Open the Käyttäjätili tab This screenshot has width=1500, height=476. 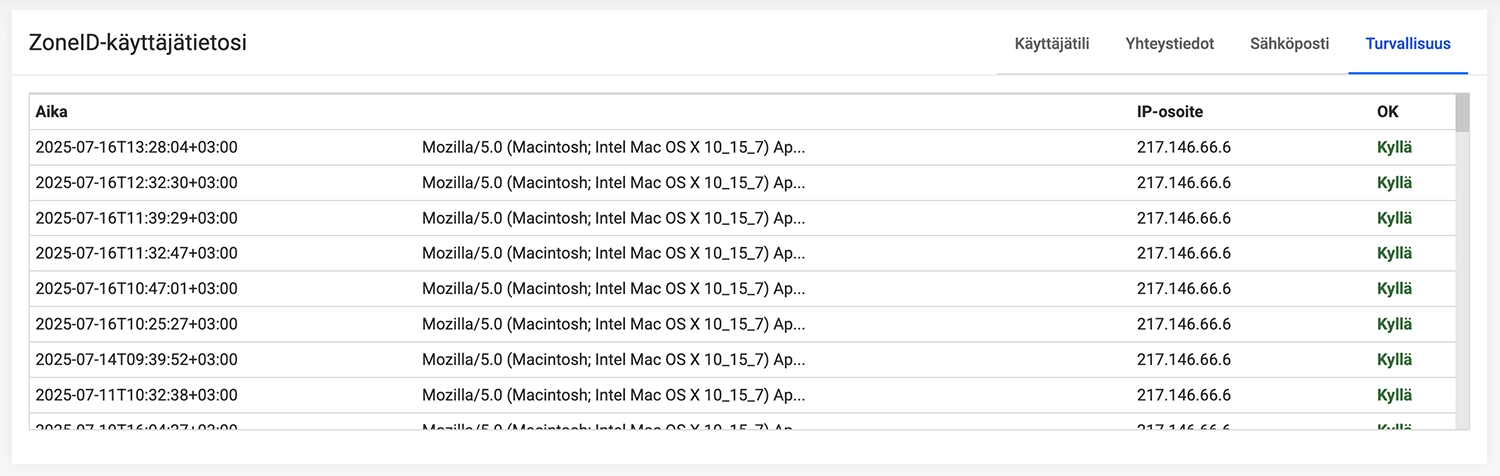(1051, 44)
